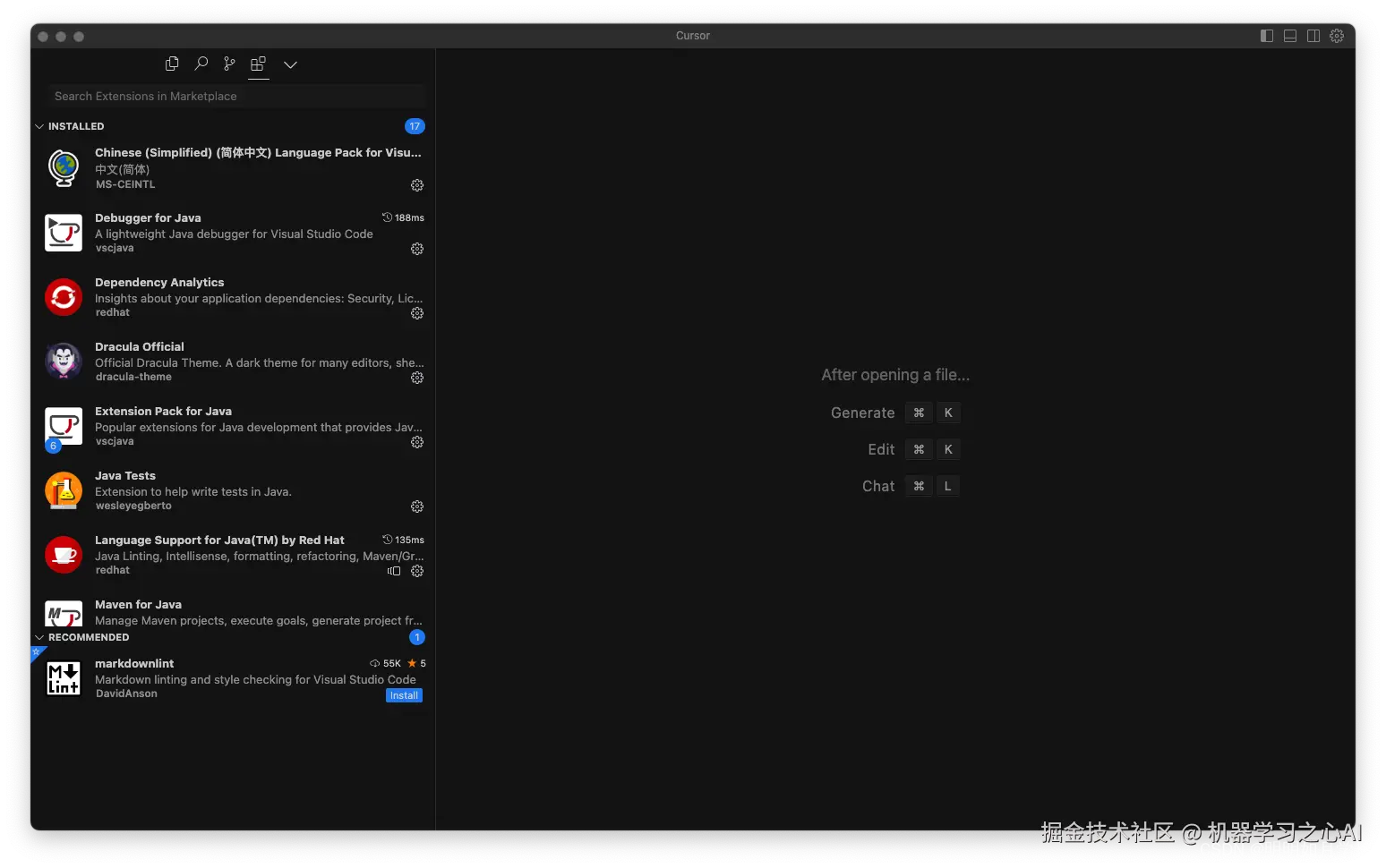Click the markdownlint icon
The width and height of the screenshot is (1386, 868).
pos(64,678)
